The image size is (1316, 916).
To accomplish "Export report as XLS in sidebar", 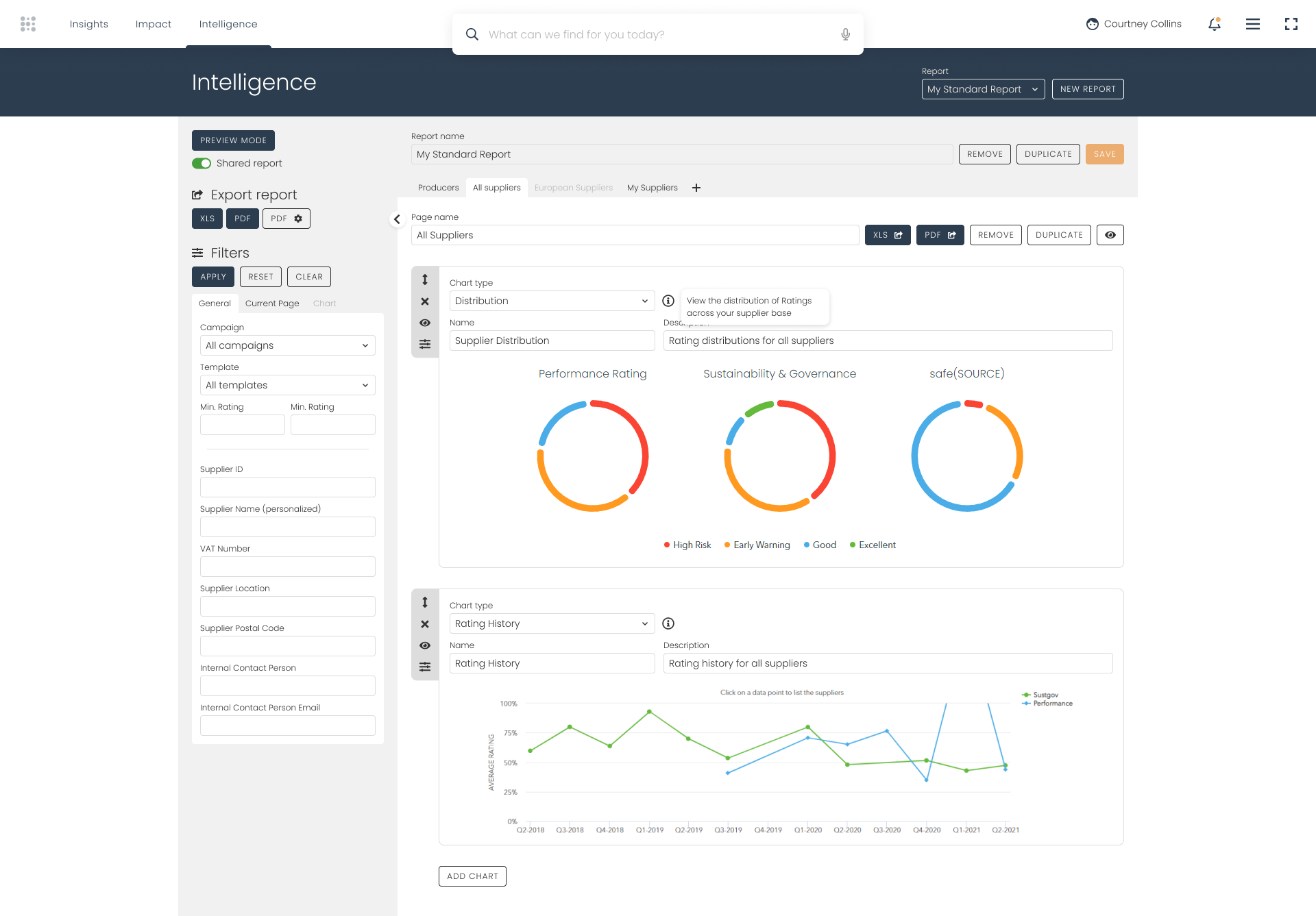I will click(x=207, y=219).
